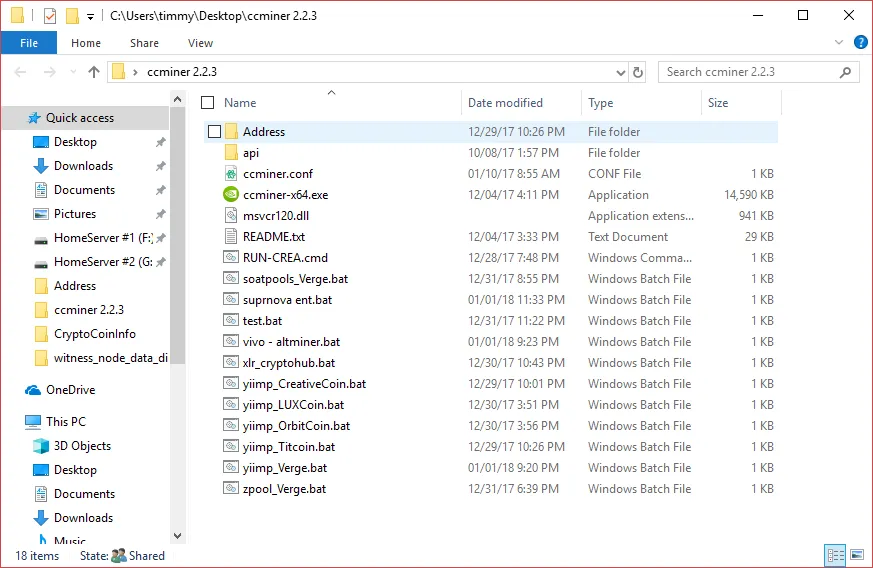Screen dimensions: 873x568
Task: Select HomeServer #1 (F:) in navigation pane
Action: [95, 238]
